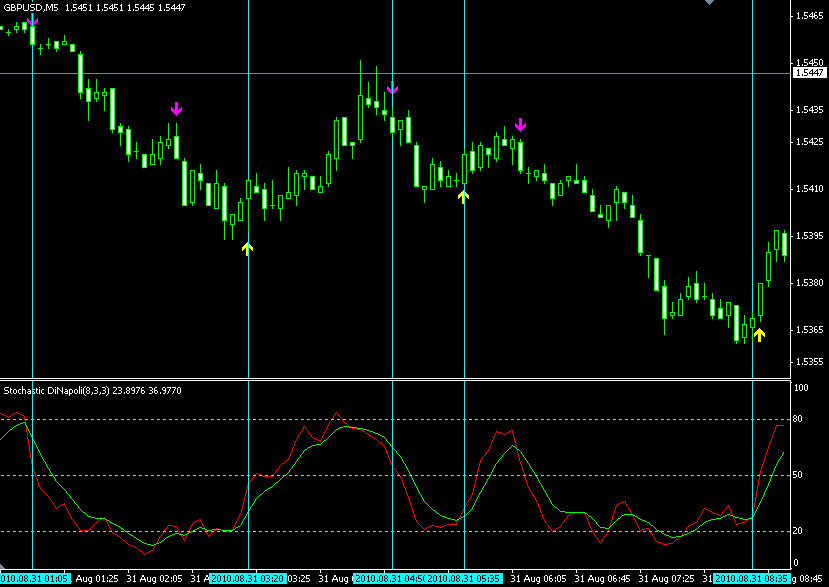Select the 2010.08.31 01:05 time label
This screenshot has width=829, height=587.
tap(35, 579)
